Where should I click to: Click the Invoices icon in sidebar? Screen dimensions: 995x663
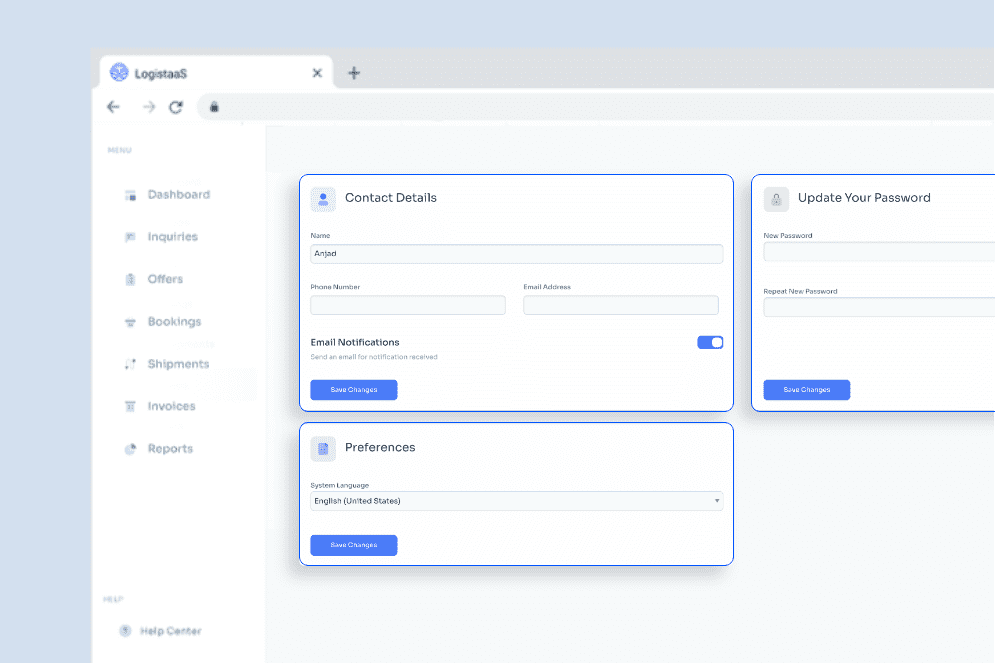130,407
